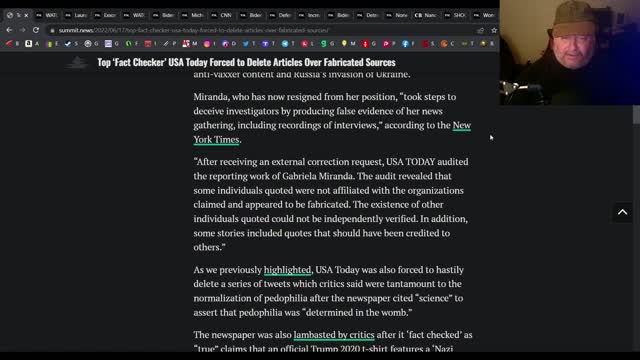Close the active summit.news tab
Screen dimensions: 640x360
click(26, 15)
